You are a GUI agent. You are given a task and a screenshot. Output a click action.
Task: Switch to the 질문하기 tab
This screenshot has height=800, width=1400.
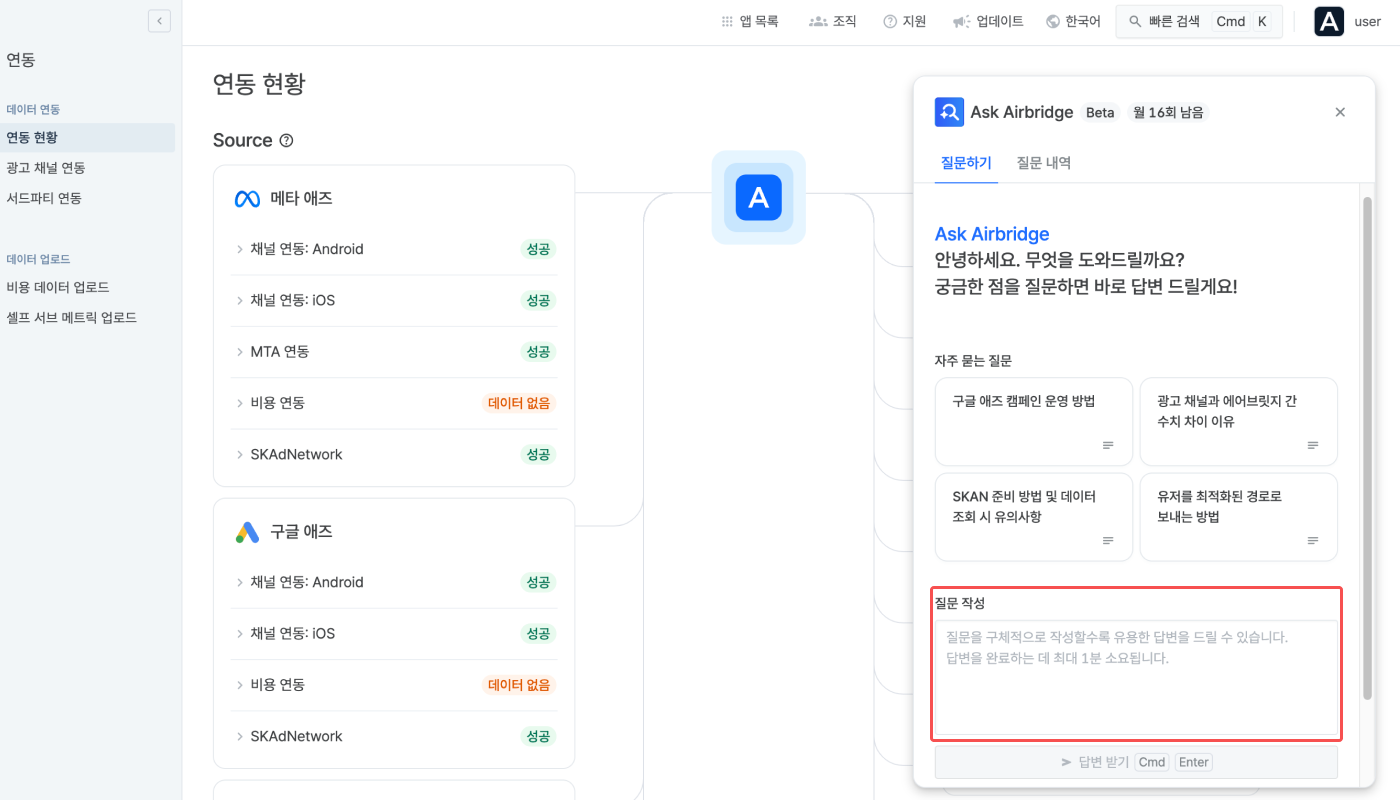click(x=966, y=163)
